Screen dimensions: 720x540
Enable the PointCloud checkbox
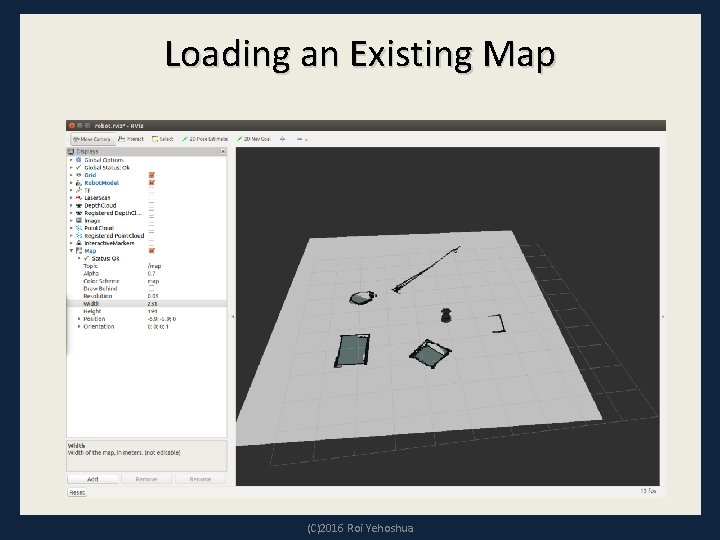(152, 228)
